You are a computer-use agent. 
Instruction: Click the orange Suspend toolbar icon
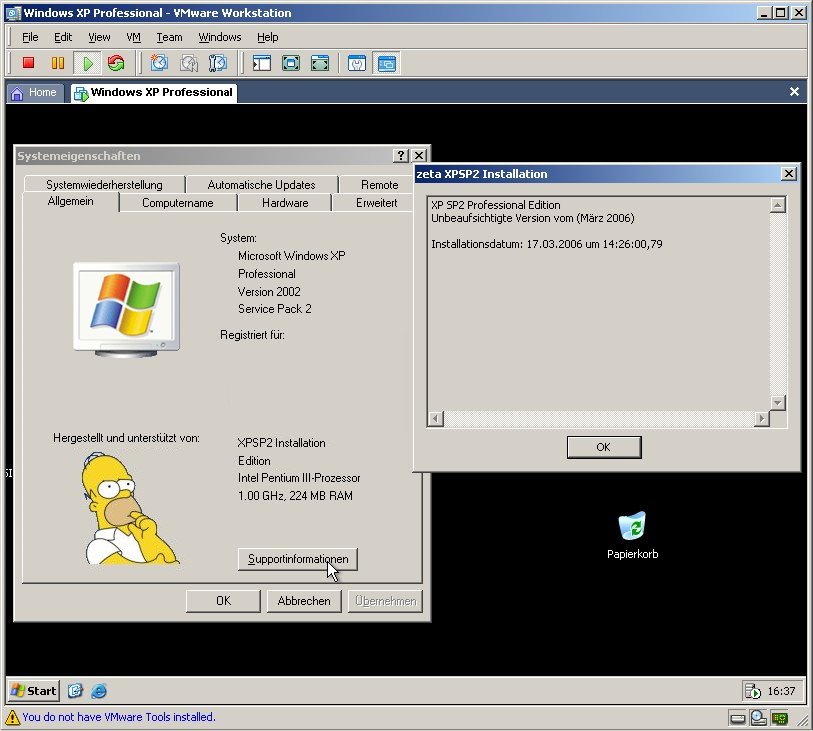coord(58,63)
